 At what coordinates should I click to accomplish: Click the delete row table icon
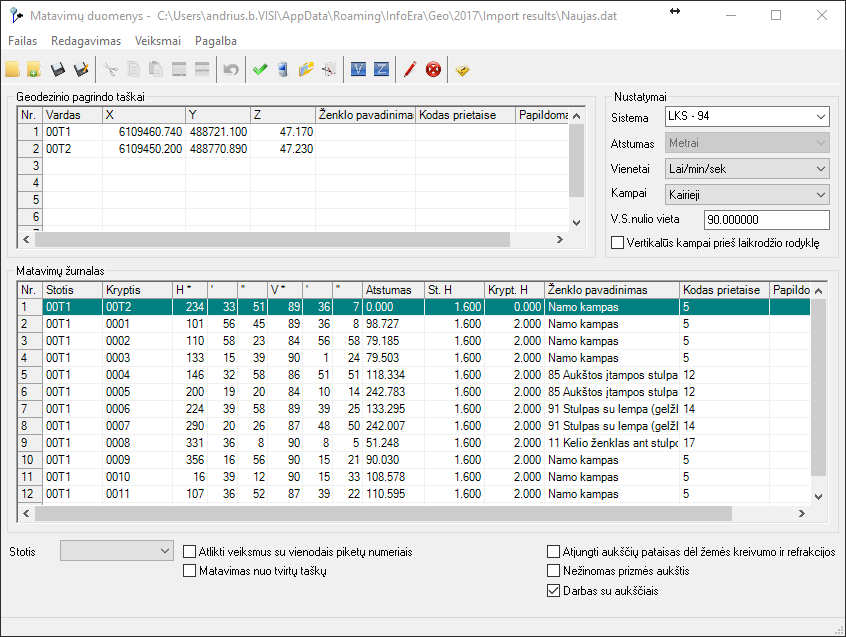[x=202, y=70]
